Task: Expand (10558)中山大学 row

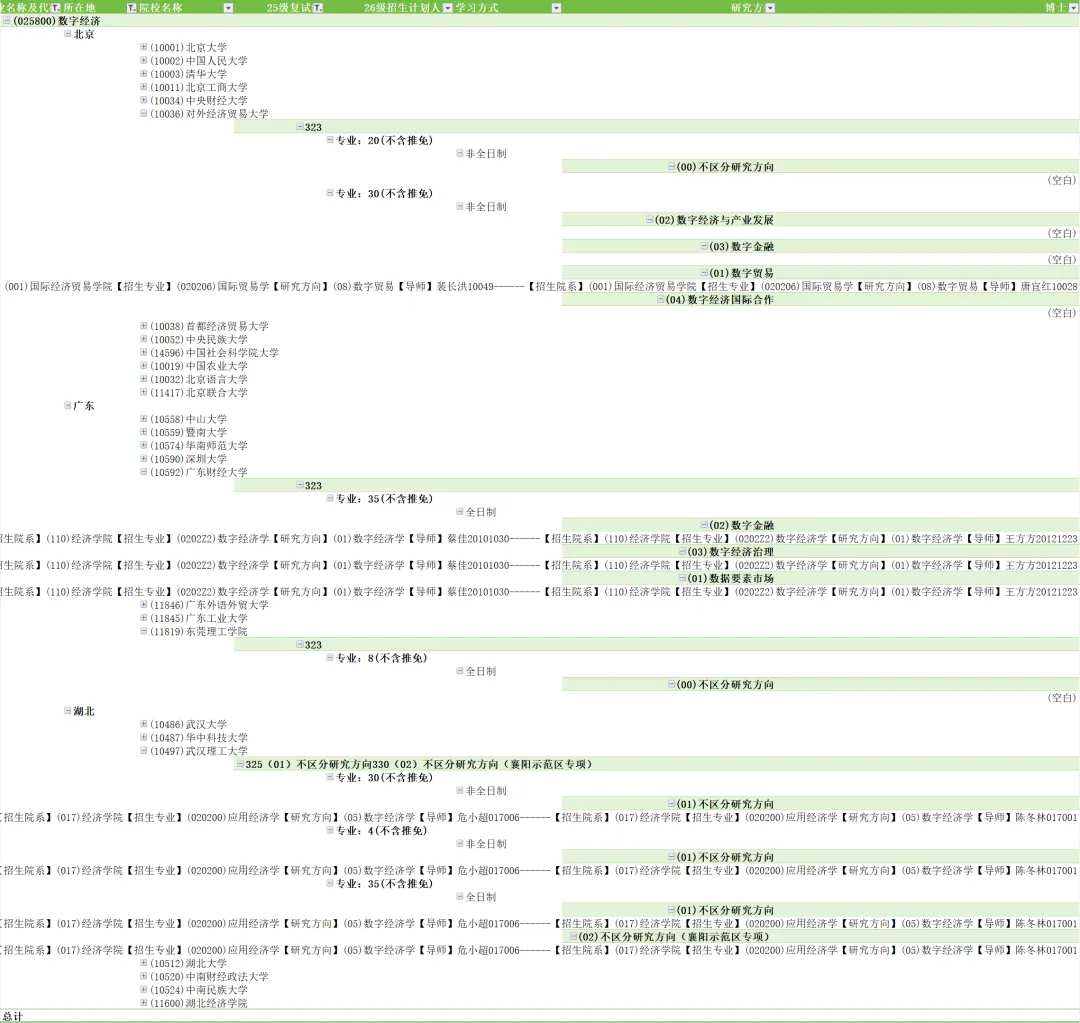Action: 143,418
